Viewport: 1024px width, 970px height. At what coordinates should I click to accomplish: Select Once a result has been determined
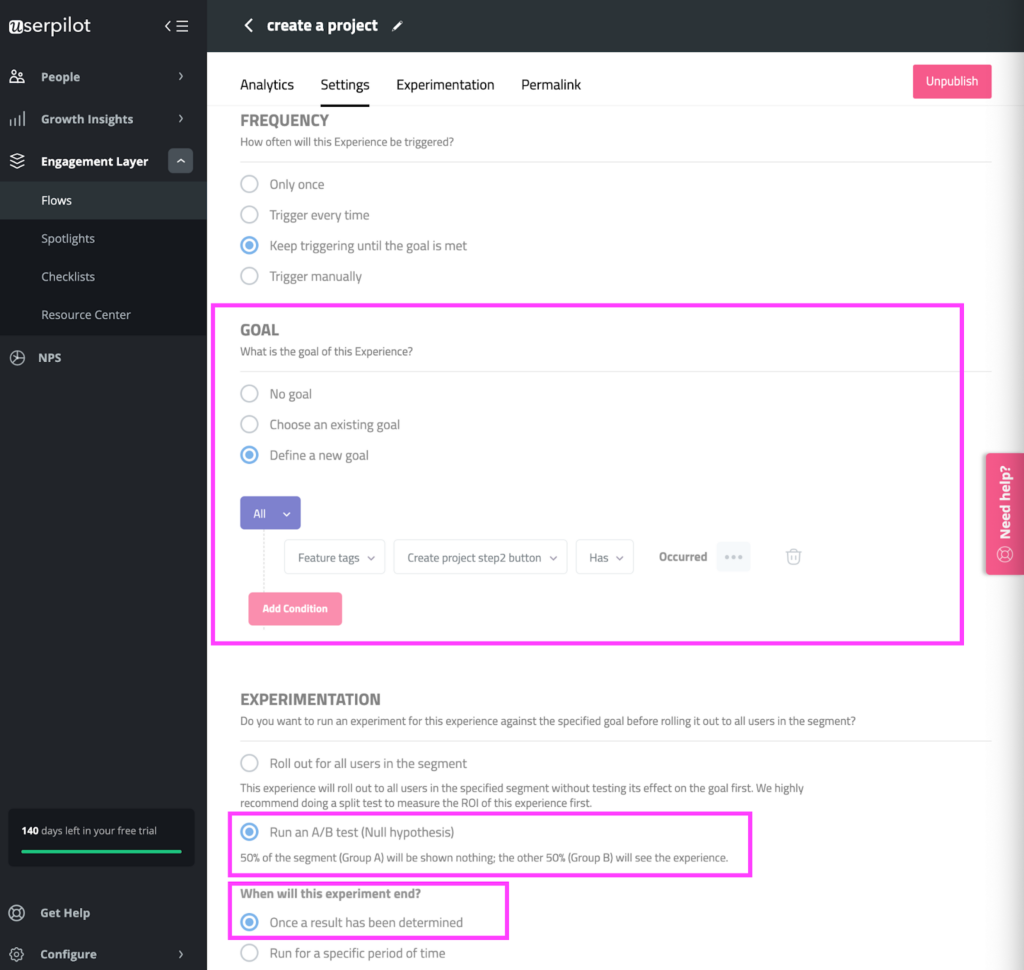pyautogui.click(x=249, y=922)
